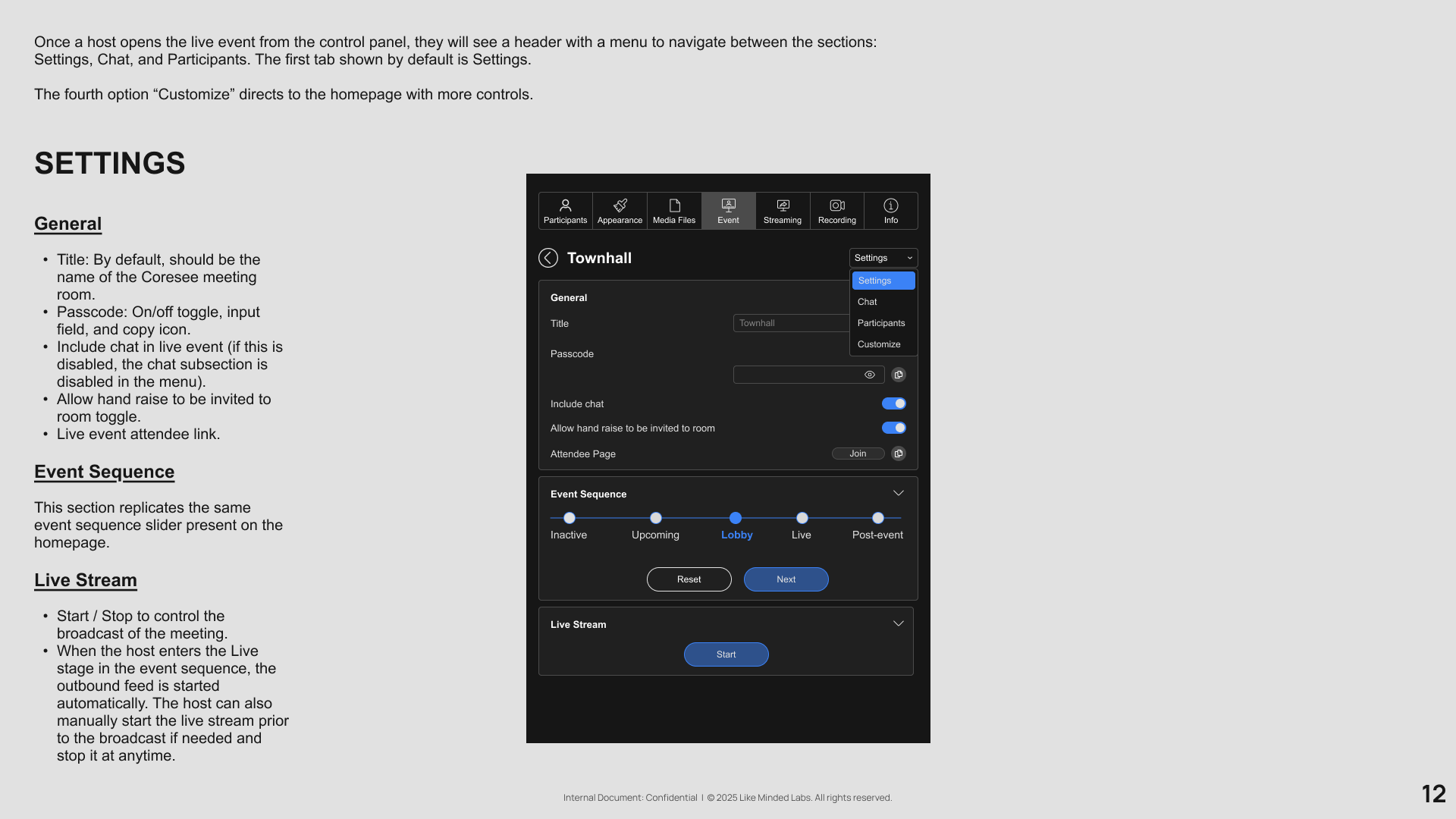Open the Media Files icon
1456x819 pixels.
pyautogui.click(x=674, y=211)
